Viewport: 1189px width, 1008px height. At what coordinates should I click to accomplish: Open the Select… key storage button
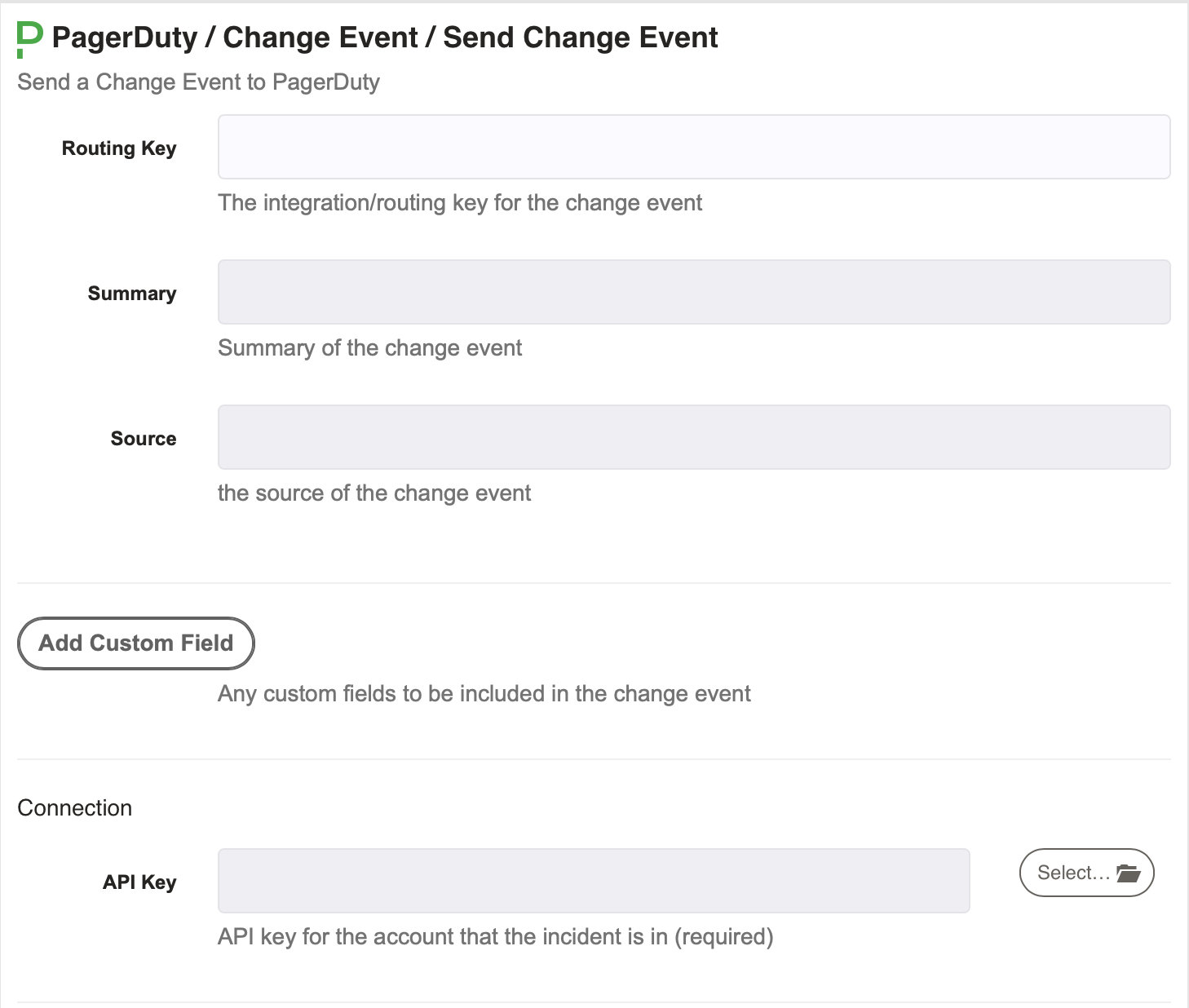tap(1087, 873)
